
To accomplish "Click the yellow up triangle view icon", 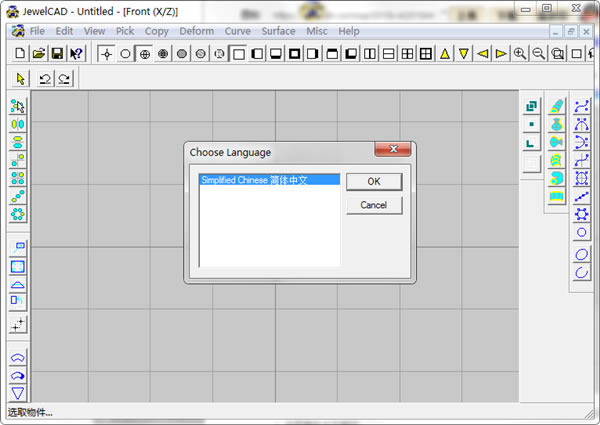I will pyautogui.click(x=445, y=53).
